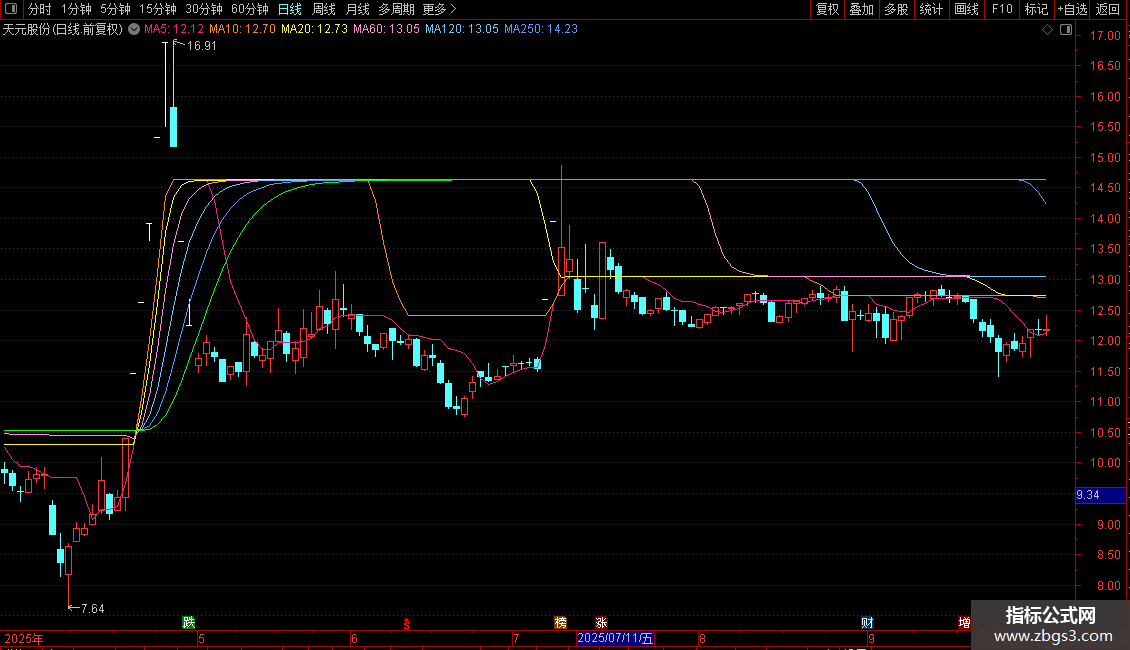
Task: Click the red $ event marker
Action: coord(406,623)
